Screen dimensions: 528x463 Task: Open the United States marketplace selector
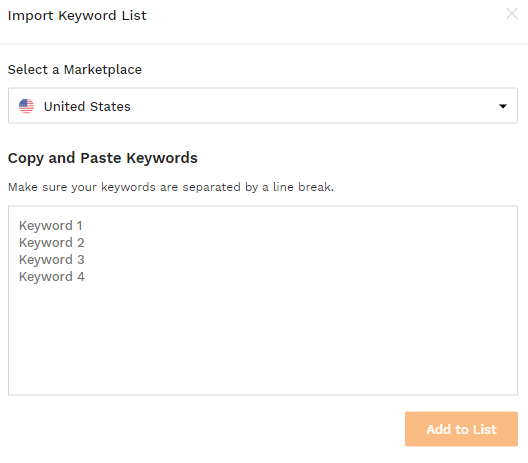point(263,106)
